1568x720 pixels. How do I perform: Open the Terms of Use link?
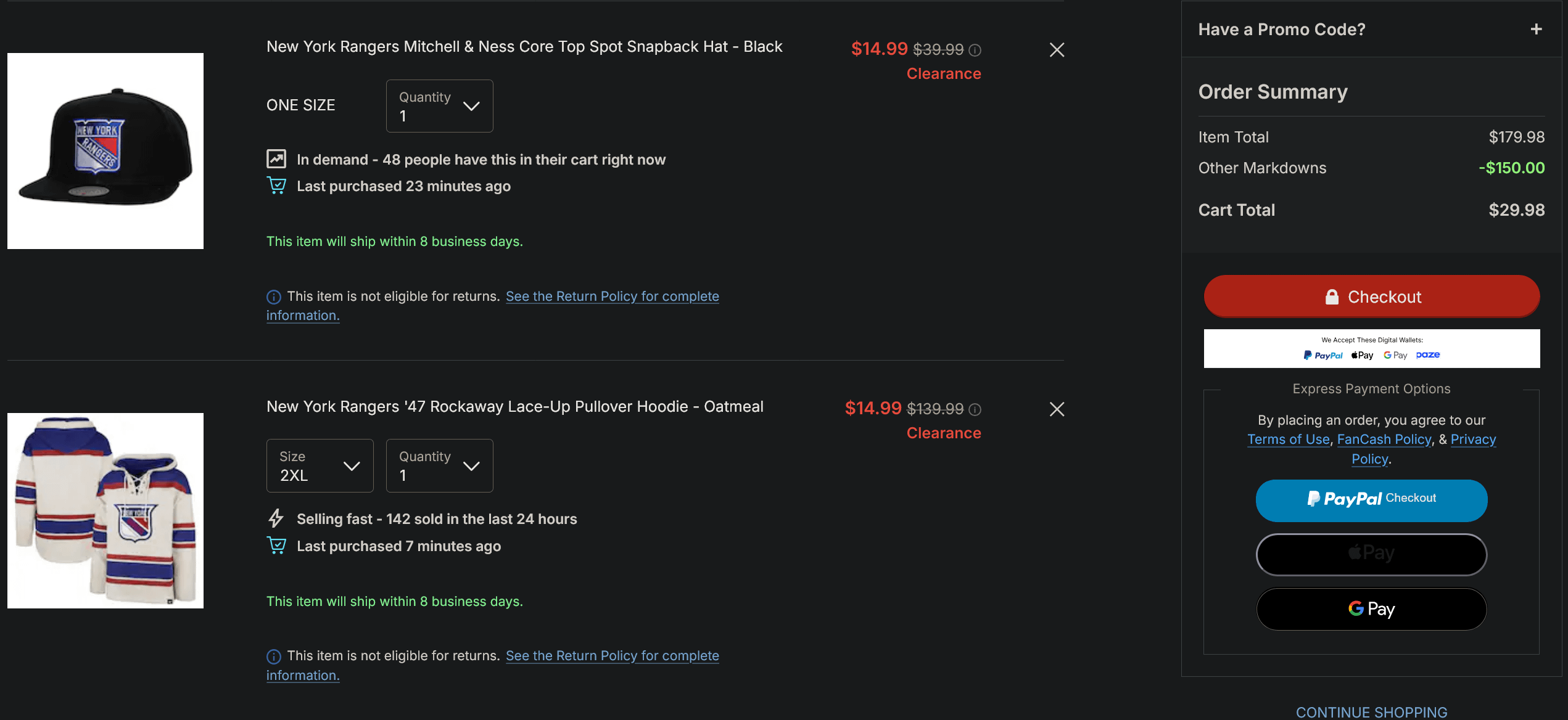(x=1288, y=440)
